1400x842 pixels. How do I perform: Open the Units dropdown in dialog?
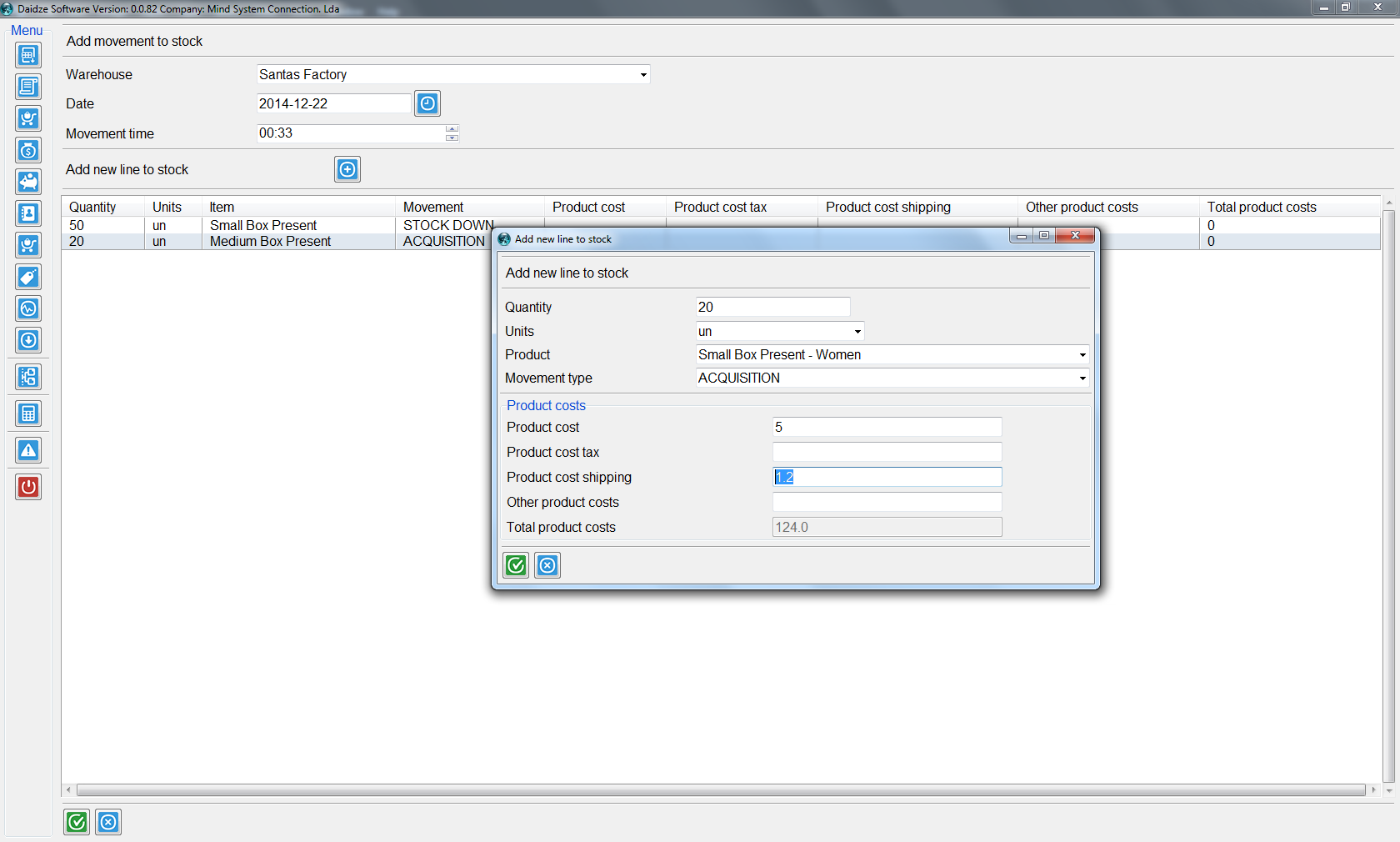tap(857, 332)
